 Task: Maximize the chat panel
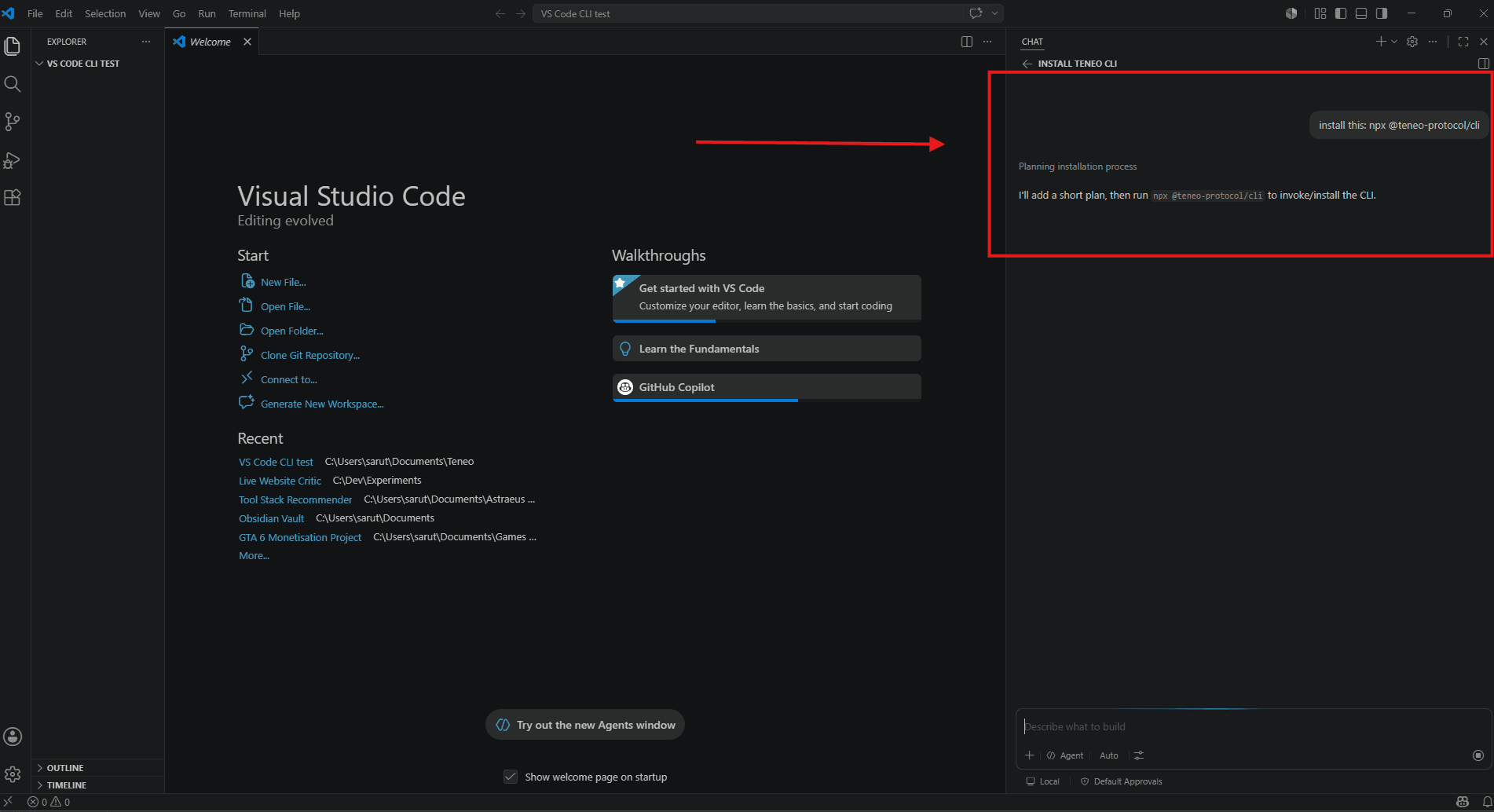[x=1463, y=42]
